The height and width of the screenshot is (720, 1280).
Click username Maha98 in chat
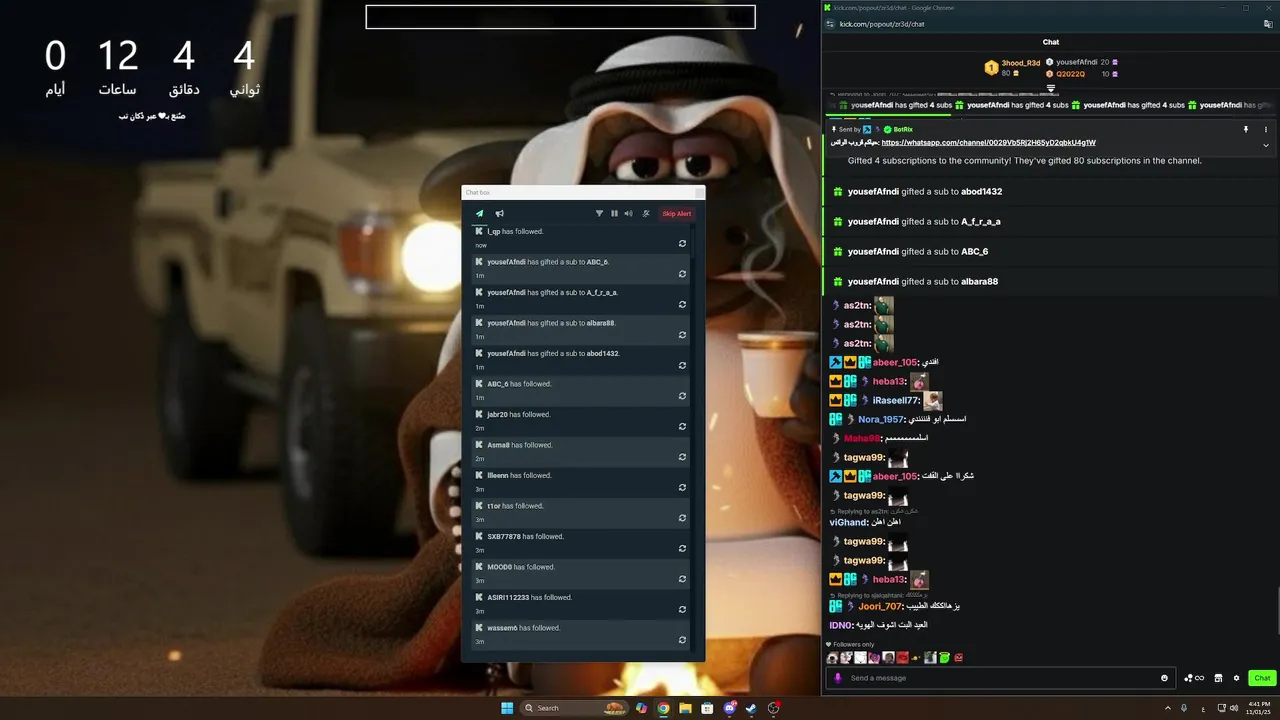click(861, 438)
